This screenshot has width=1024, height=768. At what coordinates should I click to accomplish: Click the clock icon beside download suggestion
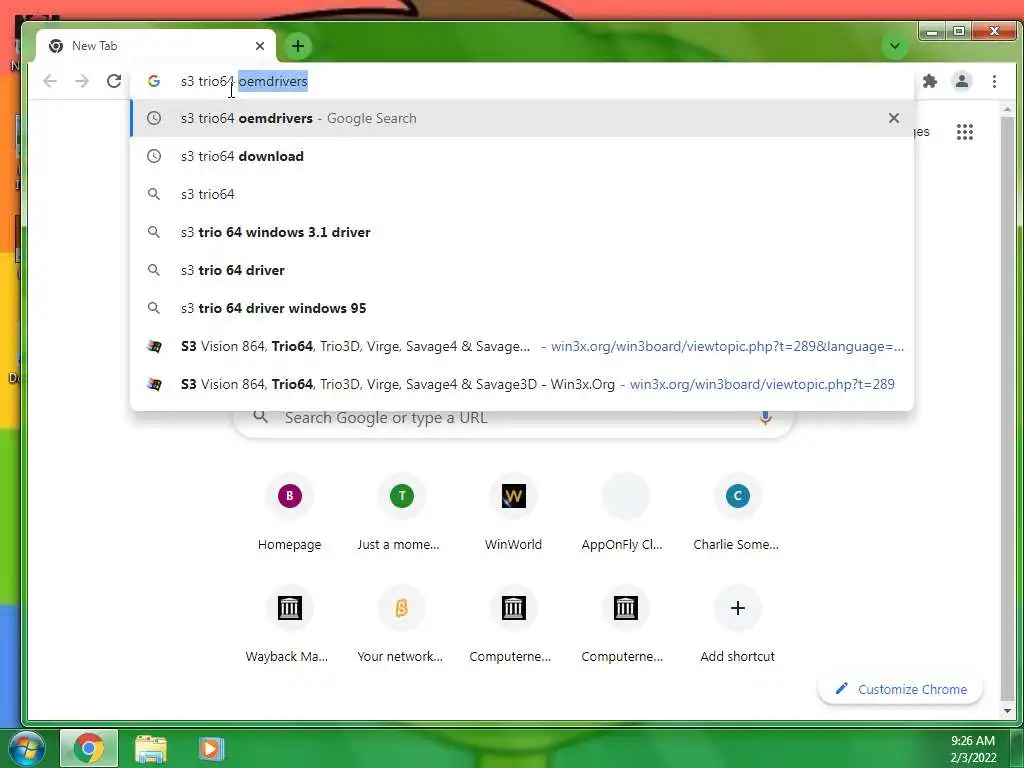click(153, 156)
